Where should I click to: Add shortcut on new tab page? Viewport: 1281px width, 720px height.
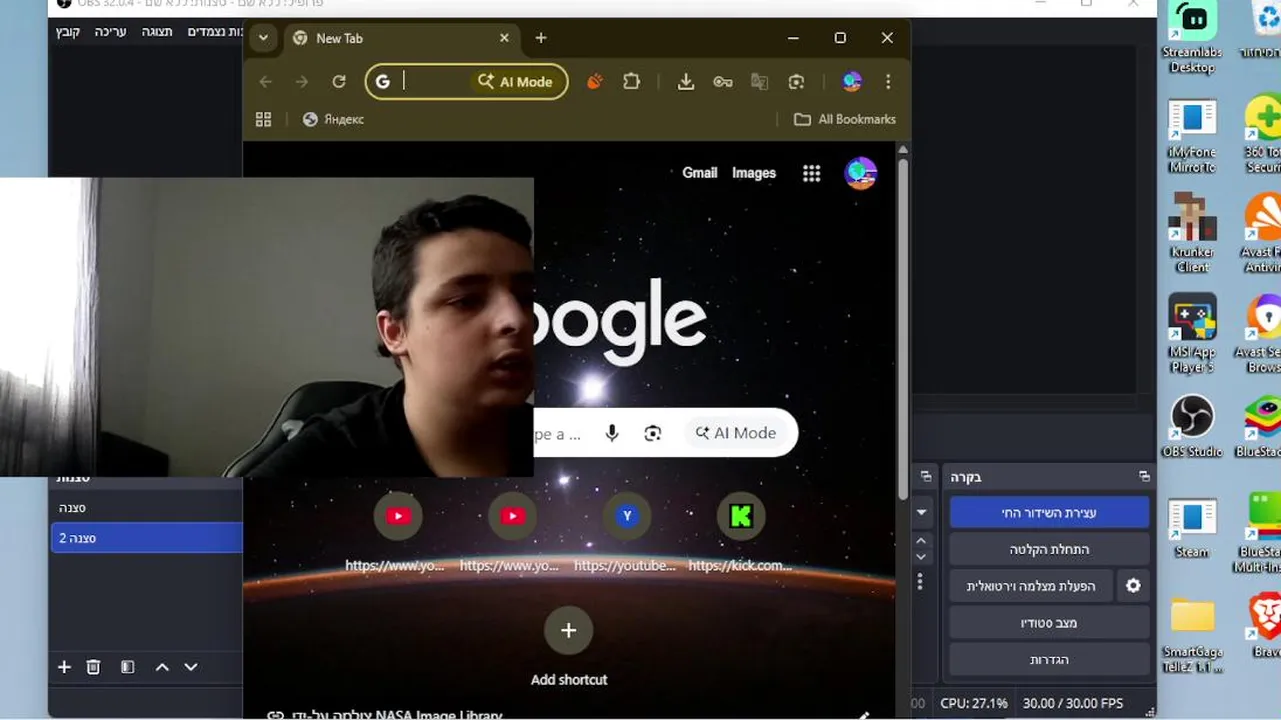tap(569, 647)
